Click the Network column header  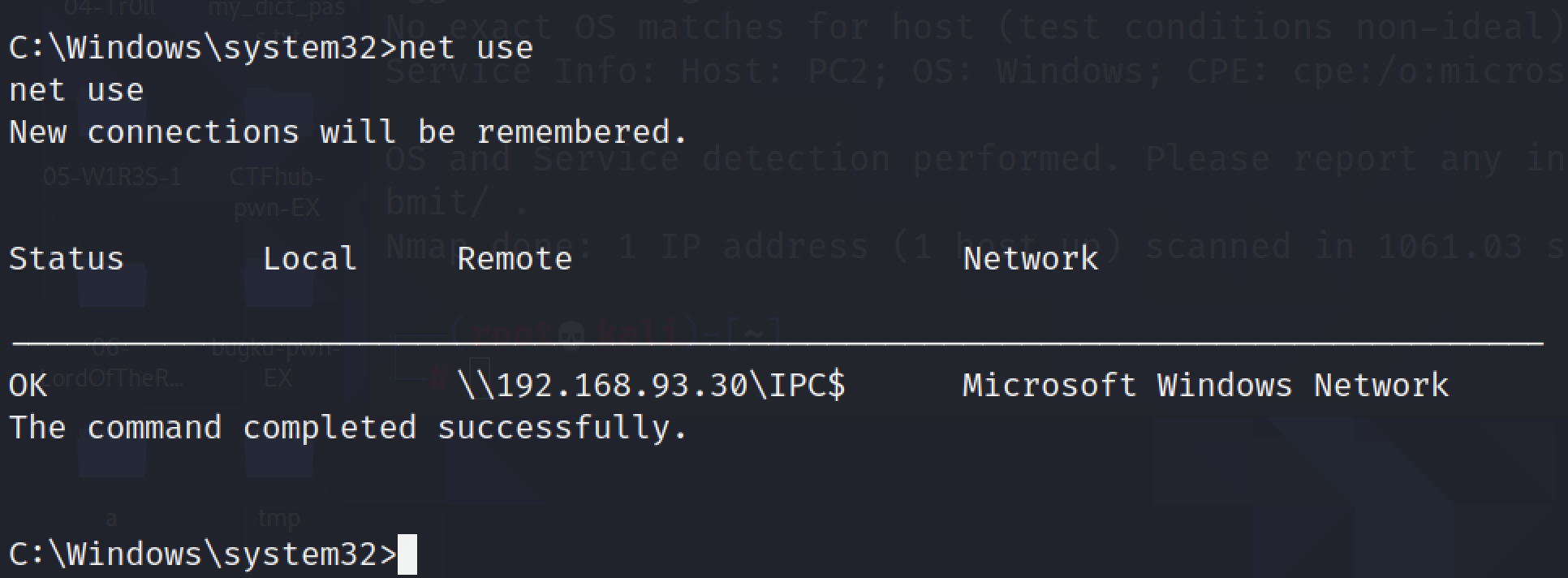pyautogui.click(x=1030, y=259)
